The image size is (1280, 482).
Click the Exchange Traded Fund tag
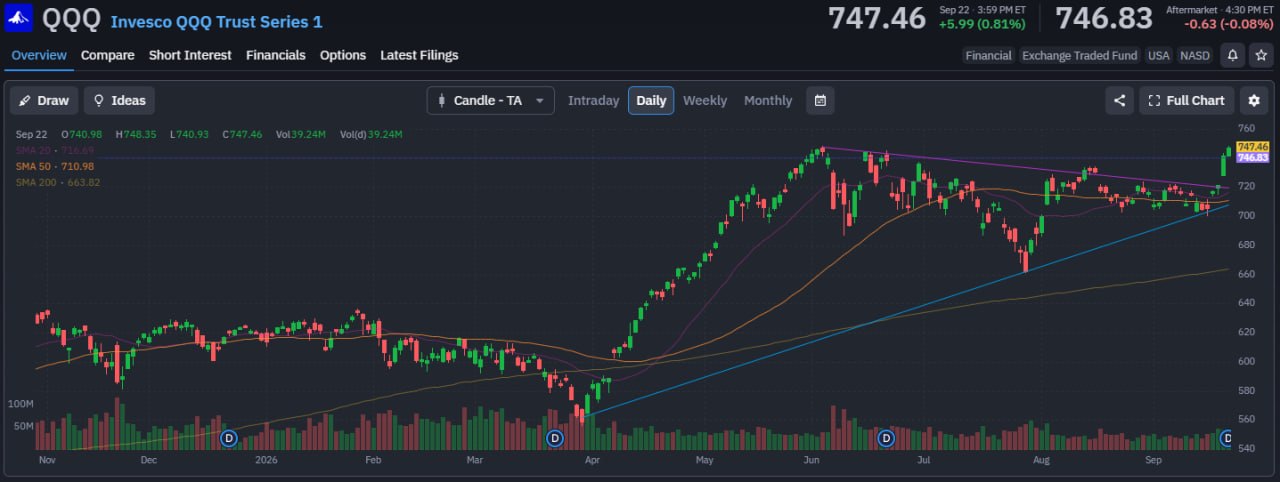click(x=1079, y=56)
